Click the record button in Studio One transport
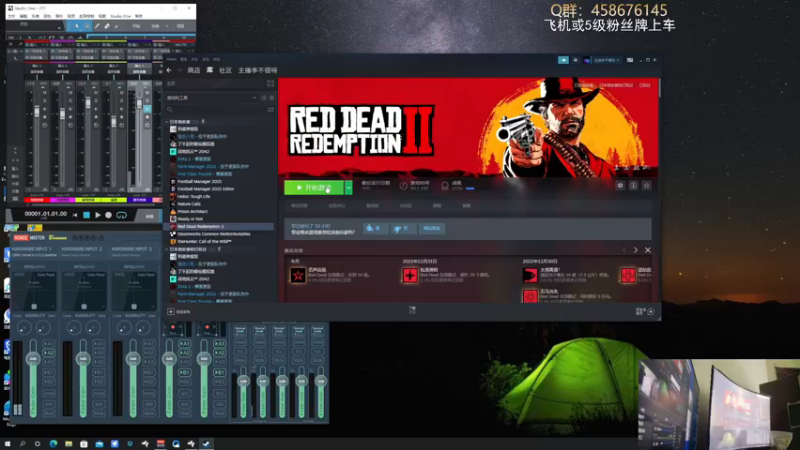Screen dimensions: 800x450 point(108,215)
